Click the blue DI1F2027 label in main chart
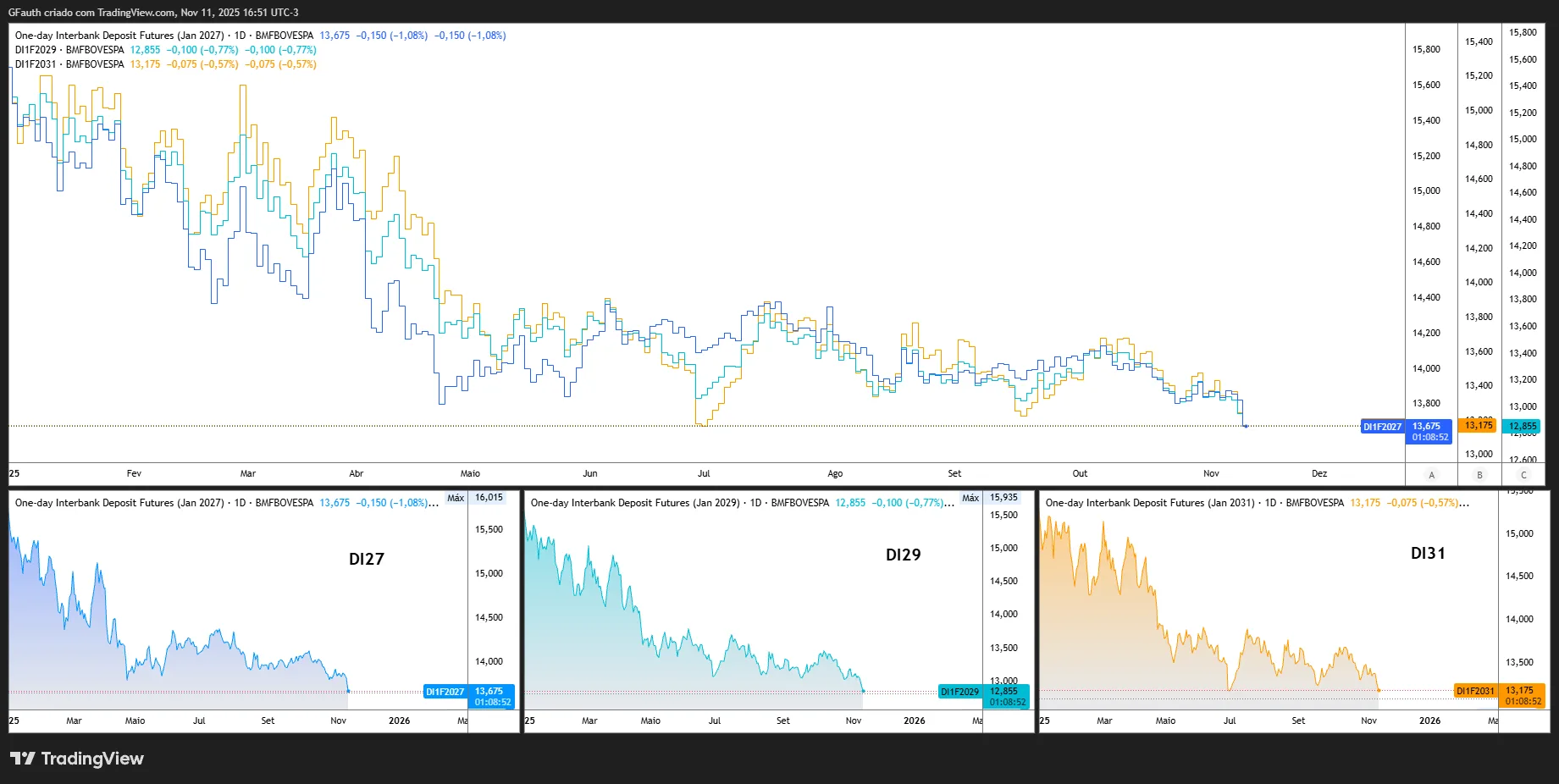The height and width of the screenshot is (784, 1559). coord(1382,427)
